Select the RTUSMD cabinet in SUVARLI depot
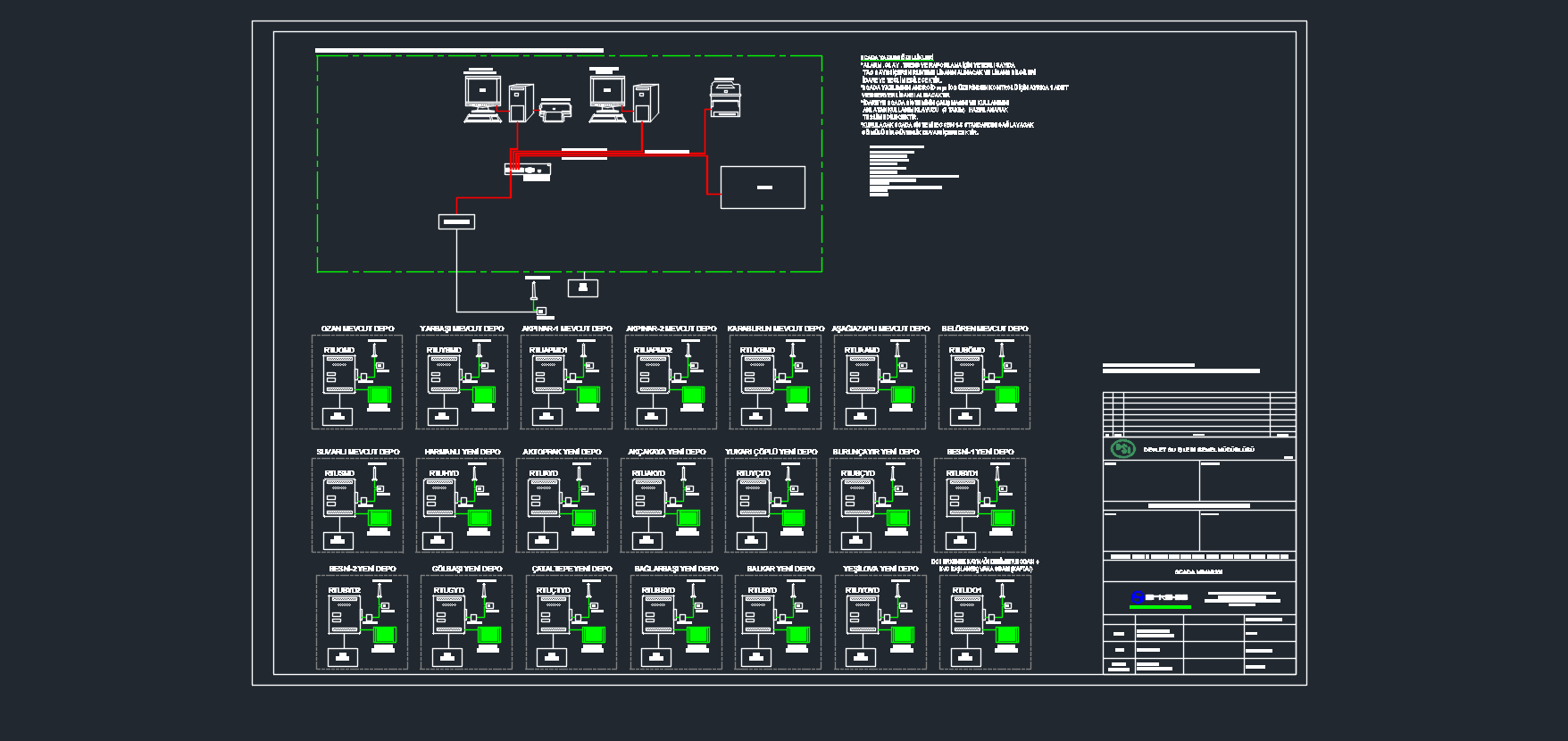The image size is (1568, 741). [x=338, y=498]
